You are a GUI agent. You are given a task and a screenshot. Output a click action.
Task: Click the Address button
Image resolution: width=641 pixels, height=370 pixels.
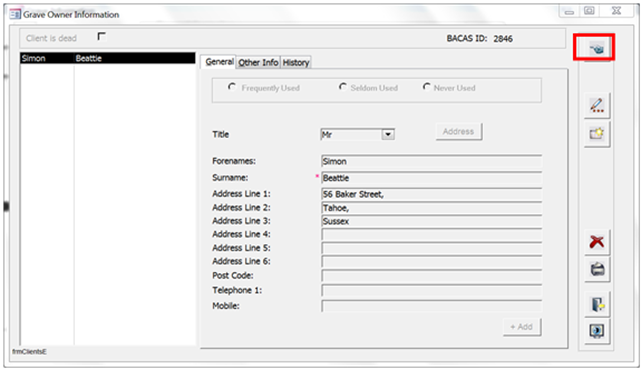click(x=459, y=132)
